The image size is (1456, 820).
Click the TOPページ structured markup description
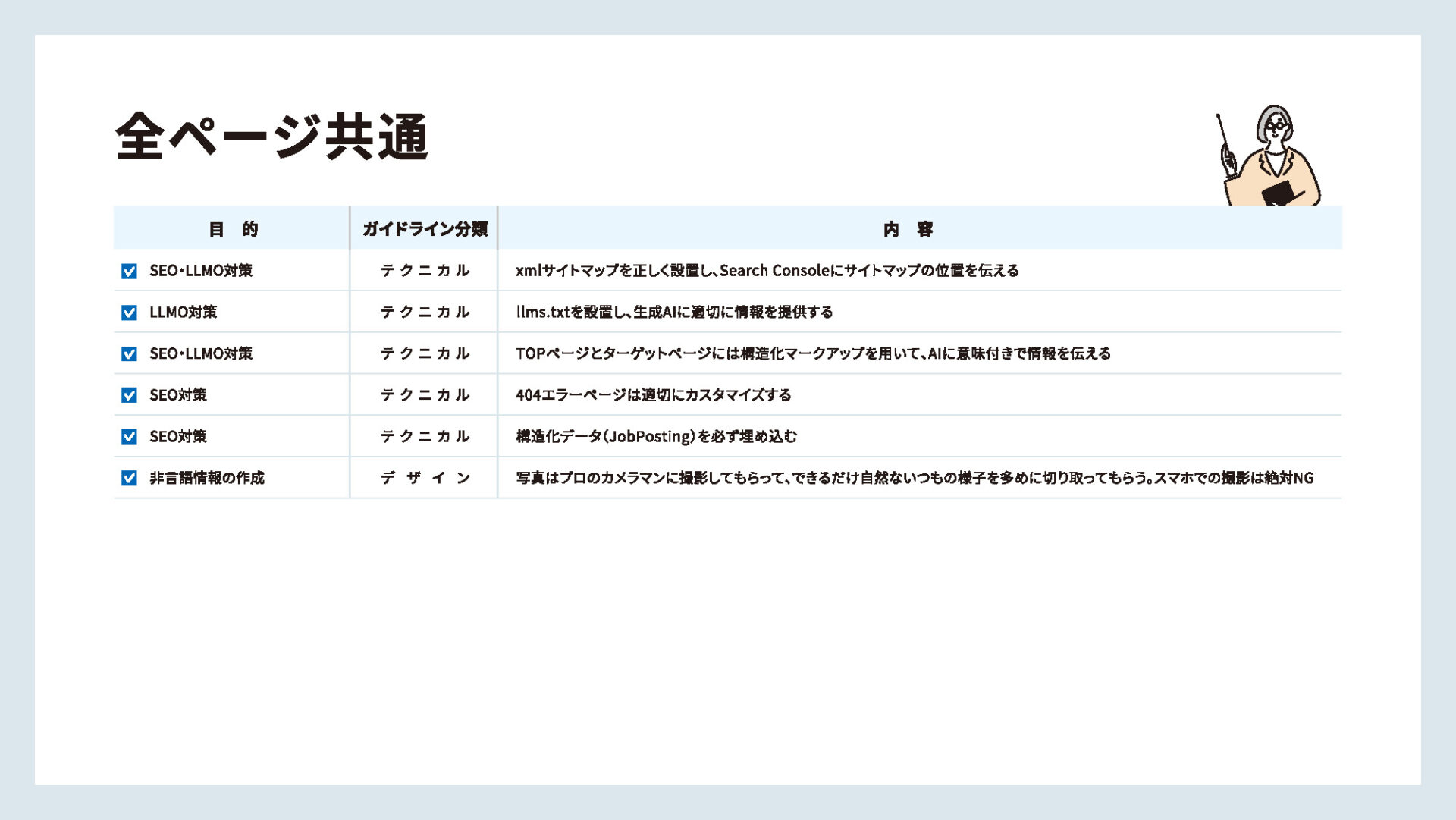pos(812,353)
